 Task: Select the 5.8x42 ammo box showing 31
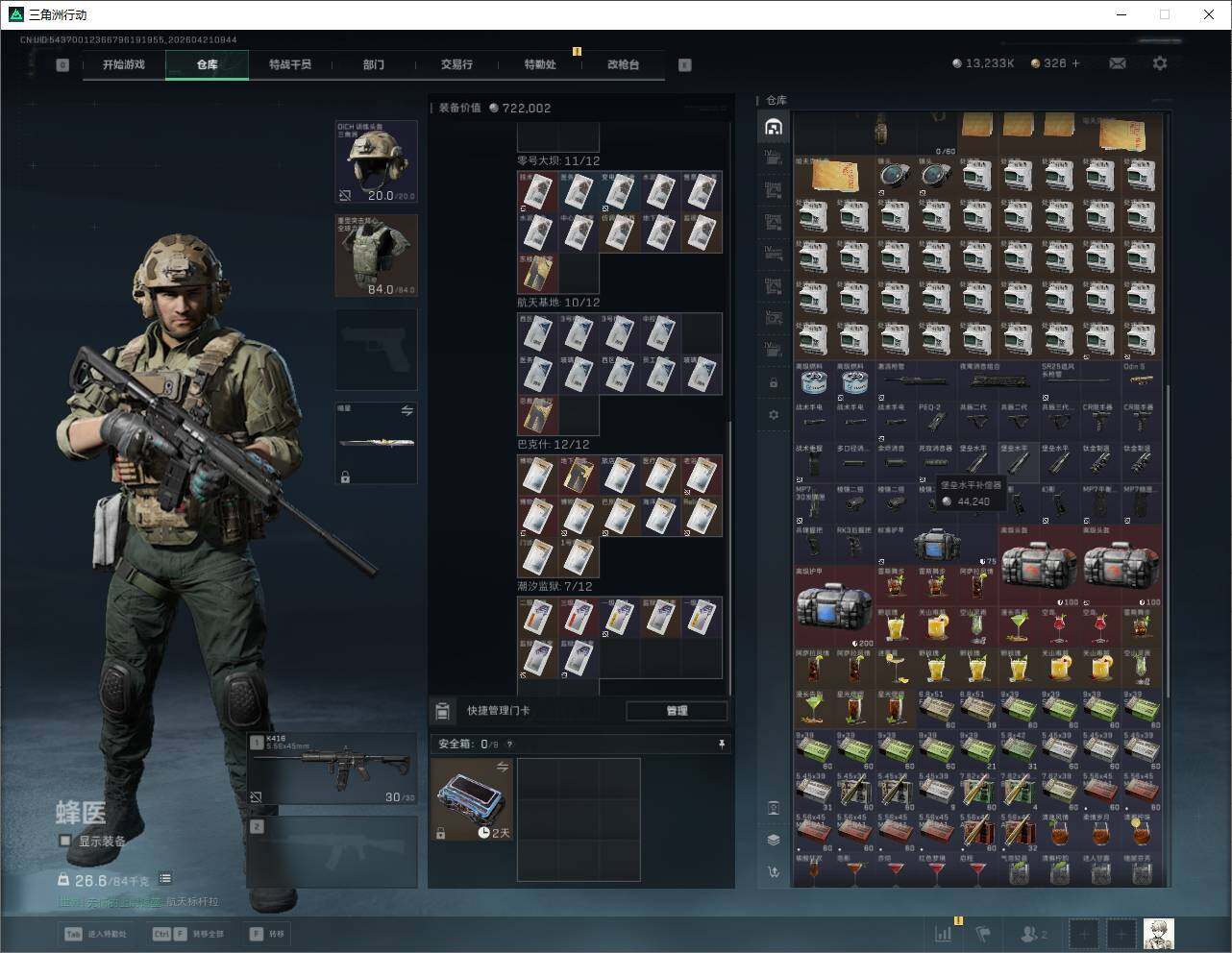click(1019, 750)
